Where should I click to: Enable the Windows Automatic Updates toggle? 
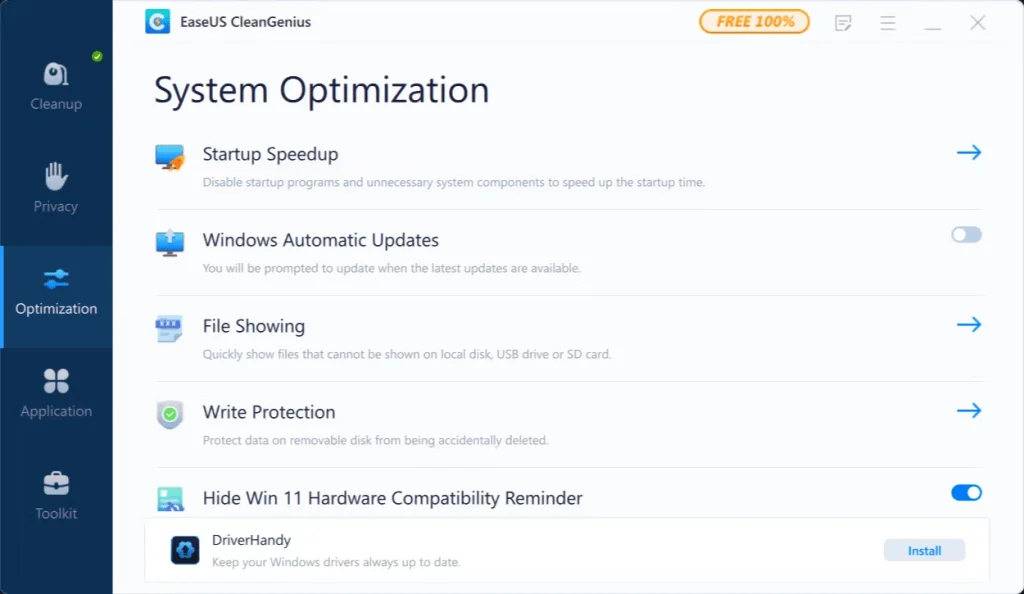tap(966, 235)
